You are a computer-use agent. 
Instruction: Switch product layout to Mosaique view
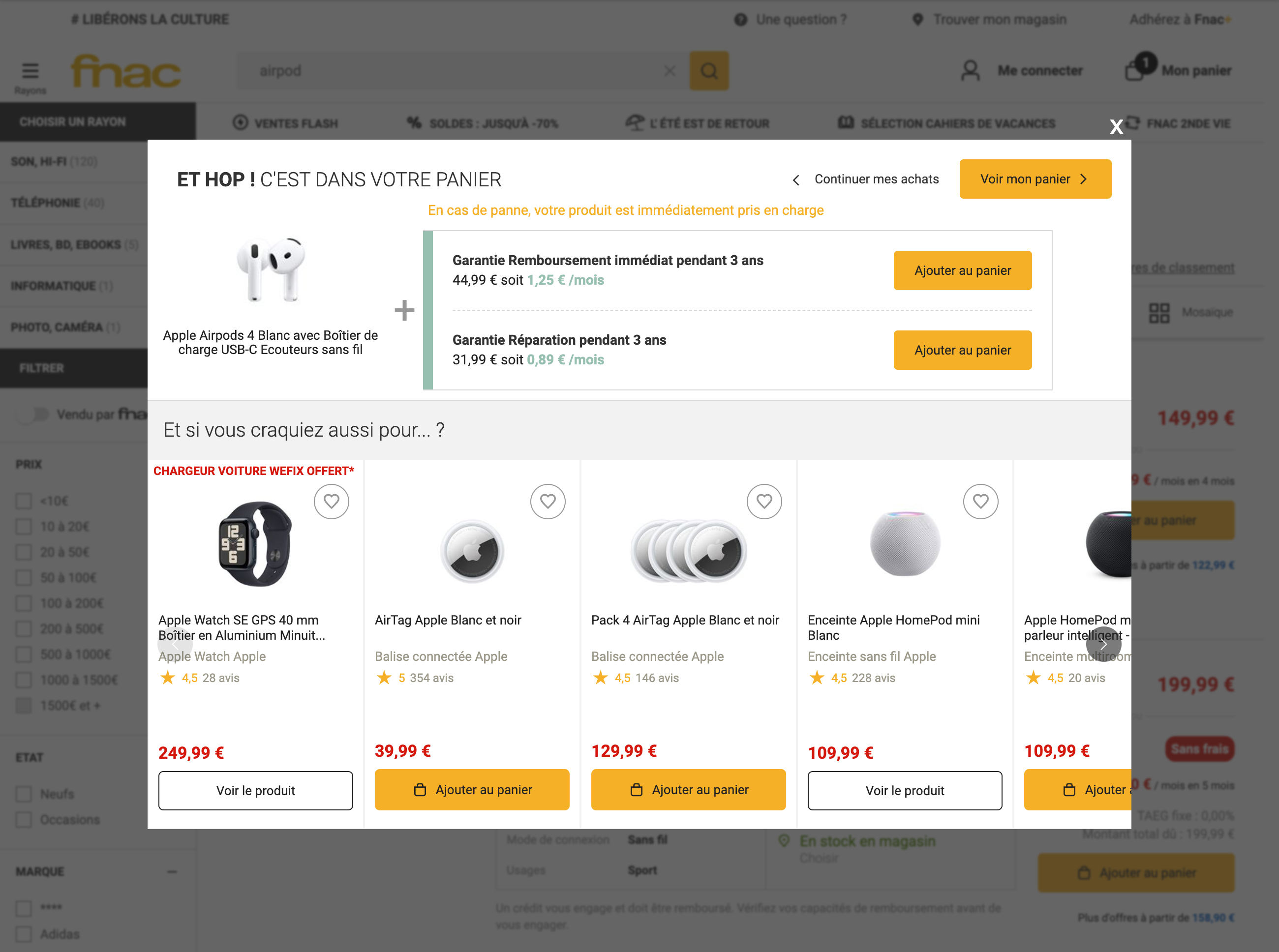tap(1159, 312)
